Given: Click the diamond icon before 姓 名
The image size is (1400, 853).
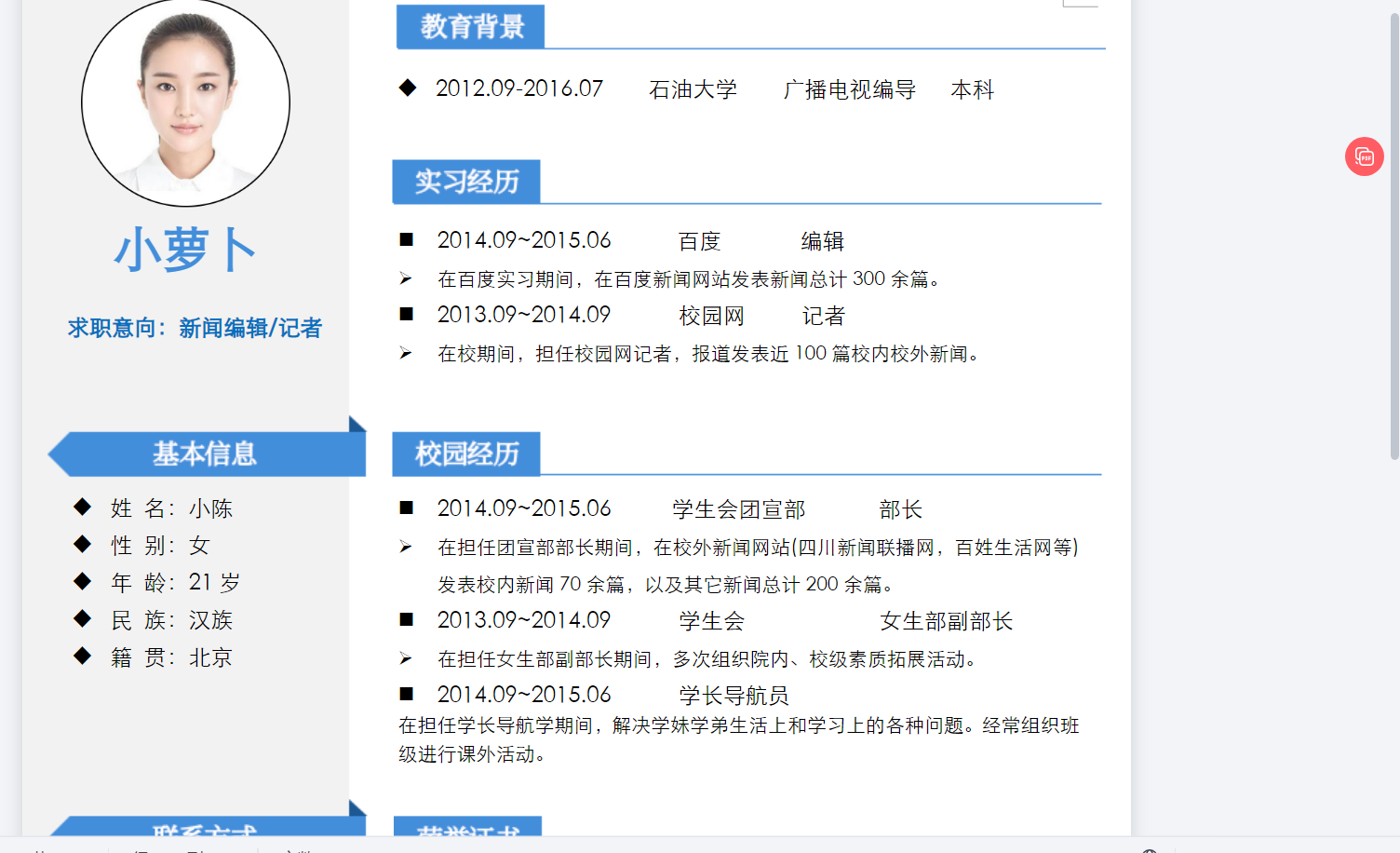Looking at the screenshot, I should 82,508.
